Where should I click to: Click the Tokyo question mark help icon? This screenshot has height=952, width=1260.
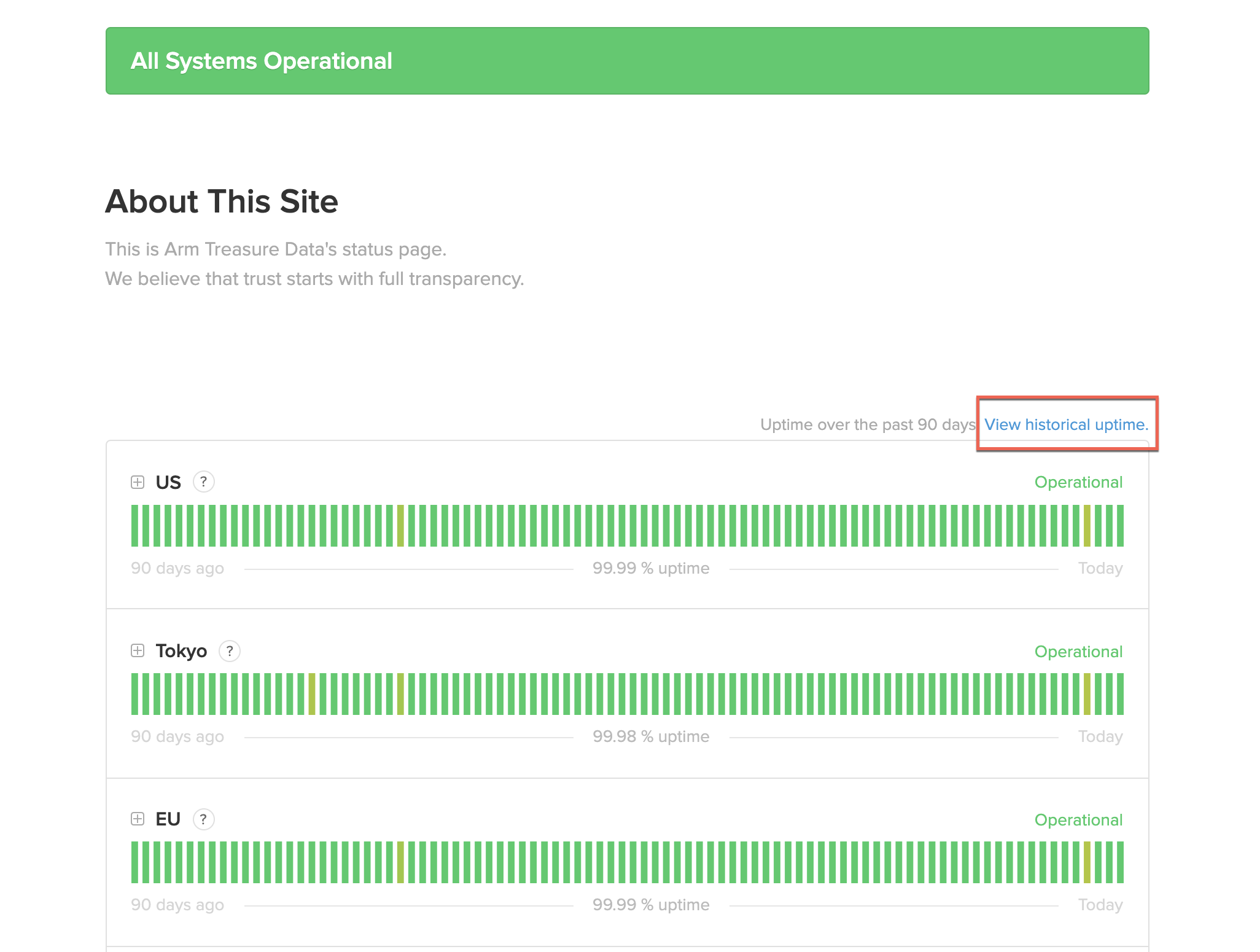point(229,650)
